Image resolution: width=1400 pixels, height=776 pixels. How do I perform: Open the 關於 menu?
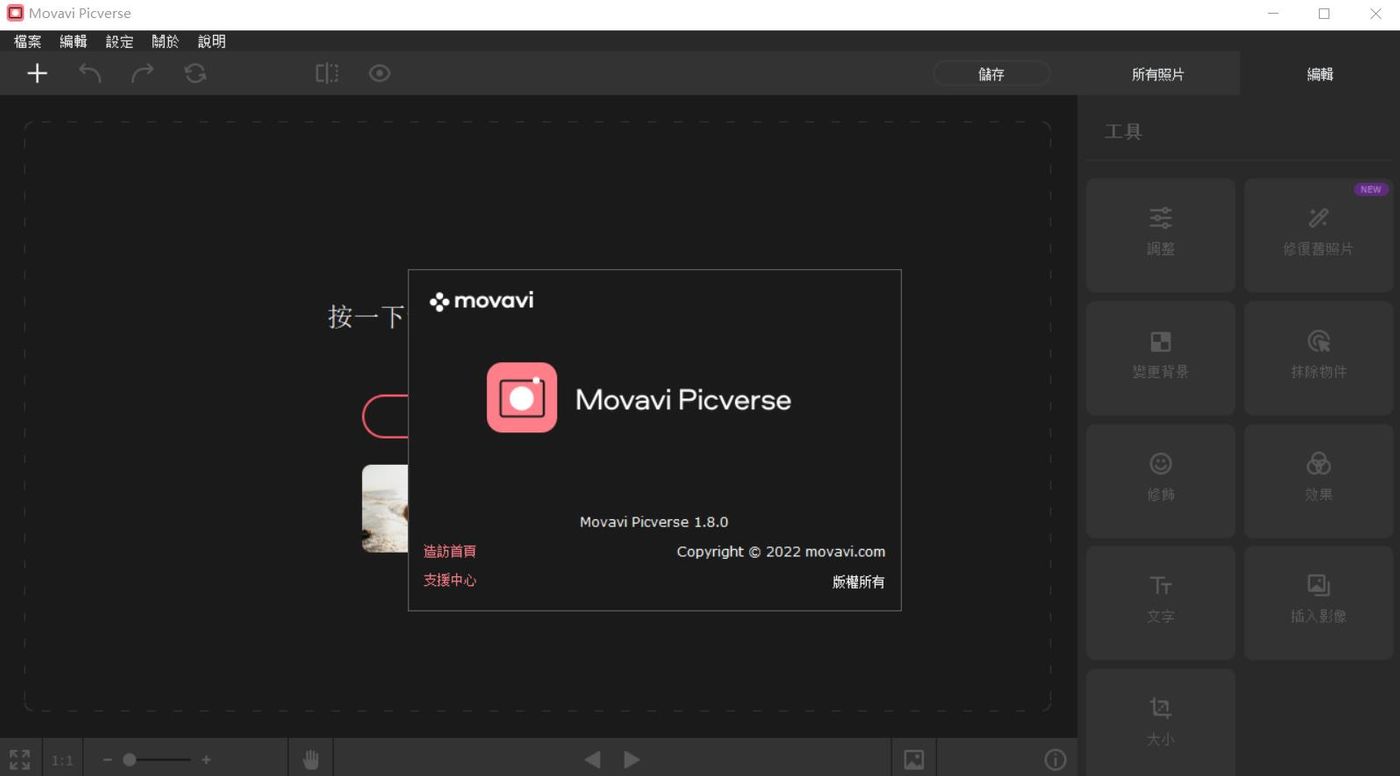tap(165, 41)
